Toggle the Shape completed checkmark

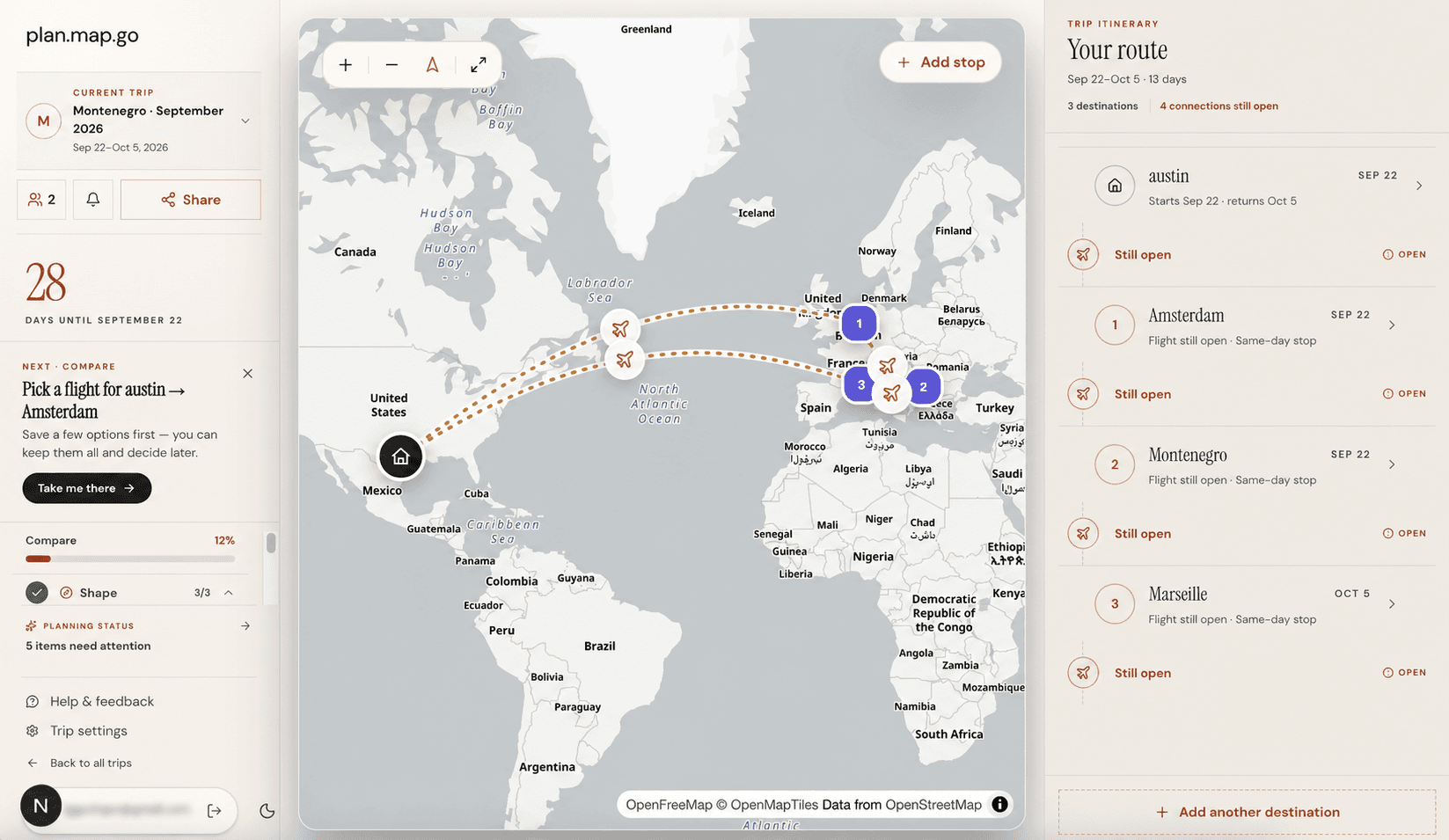(37, 593)
